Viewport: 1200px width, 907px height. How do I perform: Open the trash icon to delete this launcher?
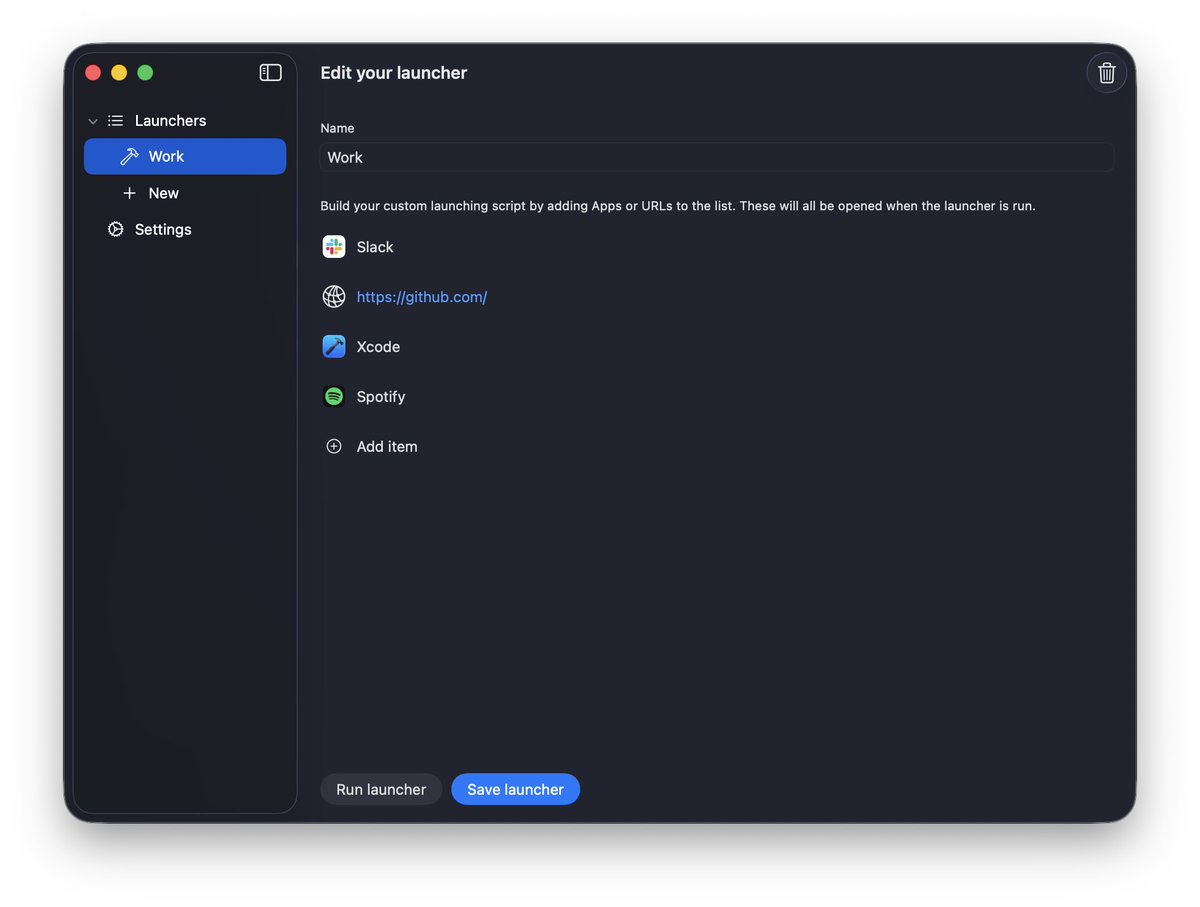click(x=1106, y=72)
